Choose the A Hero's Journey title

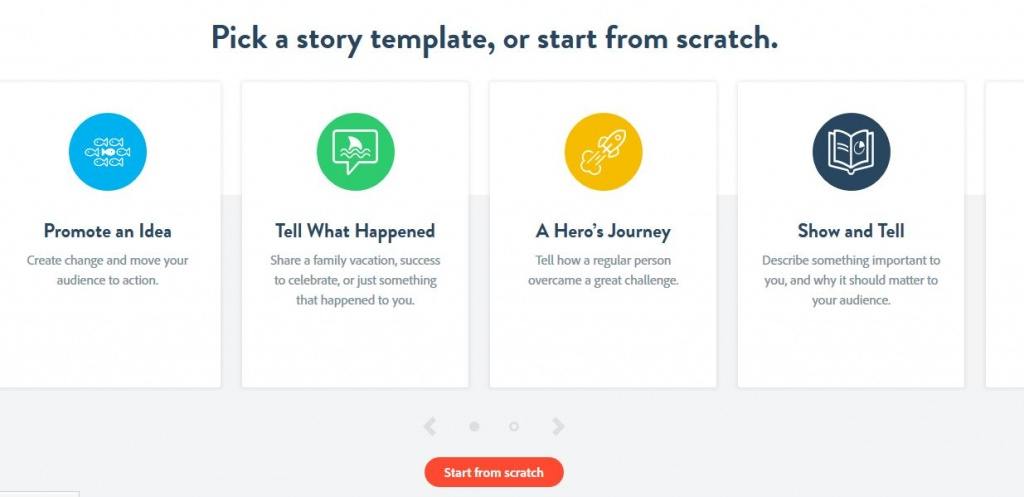click(x=603, y=231)
